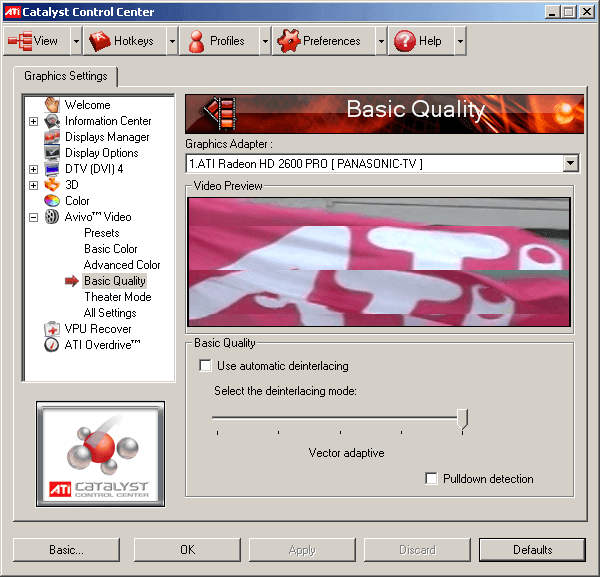Click the Displays Manager label
Viewport: 600px width, 577px height.
(x=107, y=137)
